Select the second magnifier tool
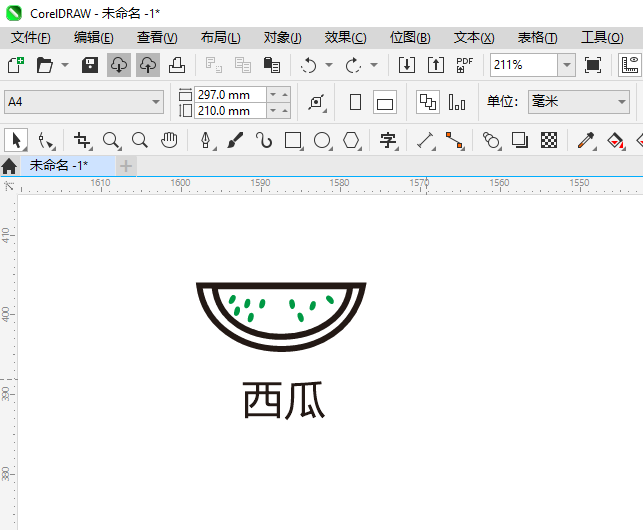This screenshot has width=643, height=530. coord(140,141)
